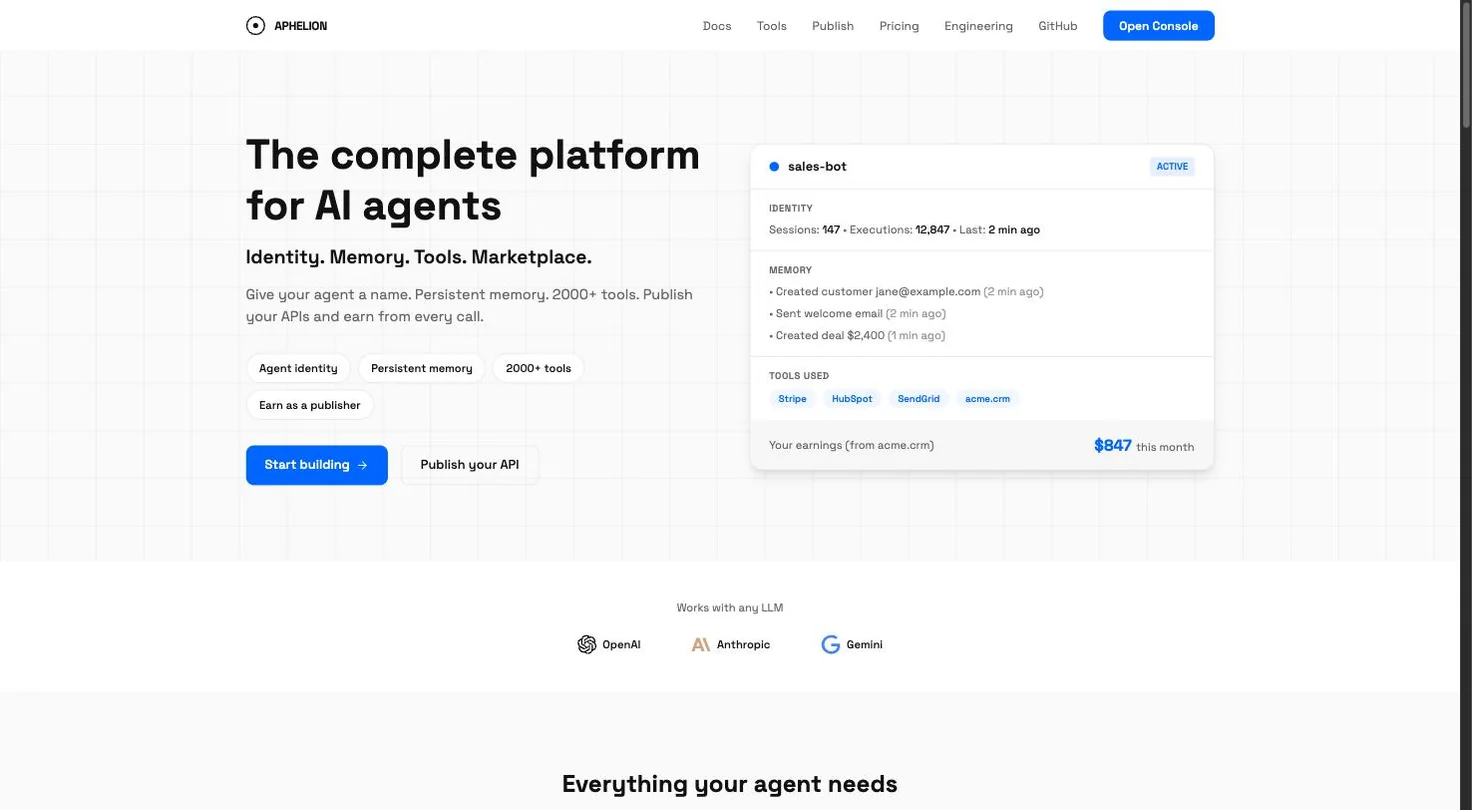Go to the Publish nav link

pyautogui.click(x=833, y=26)
